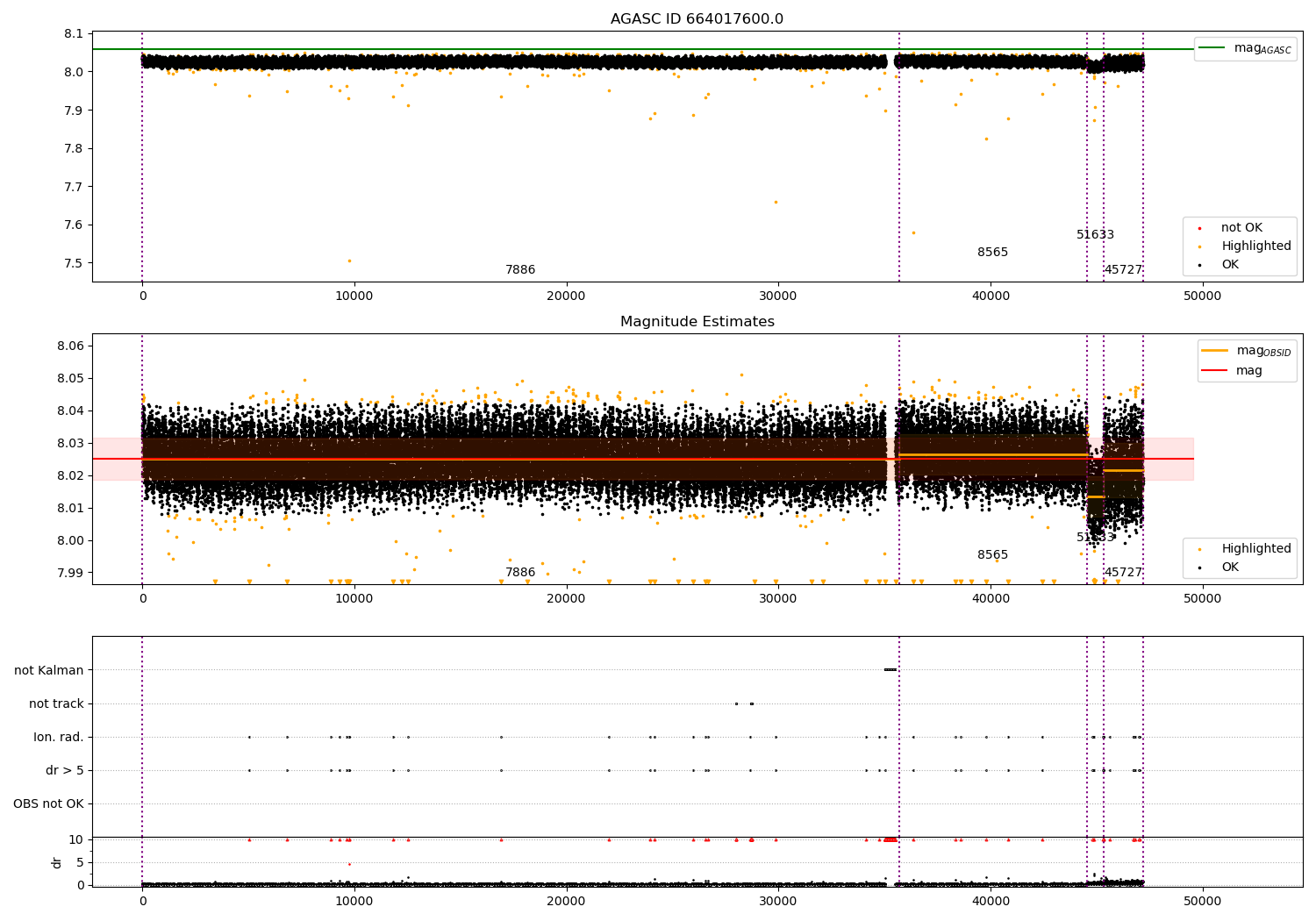
Task: Click the 'not Kalman' row label
Action: [49, 670]
